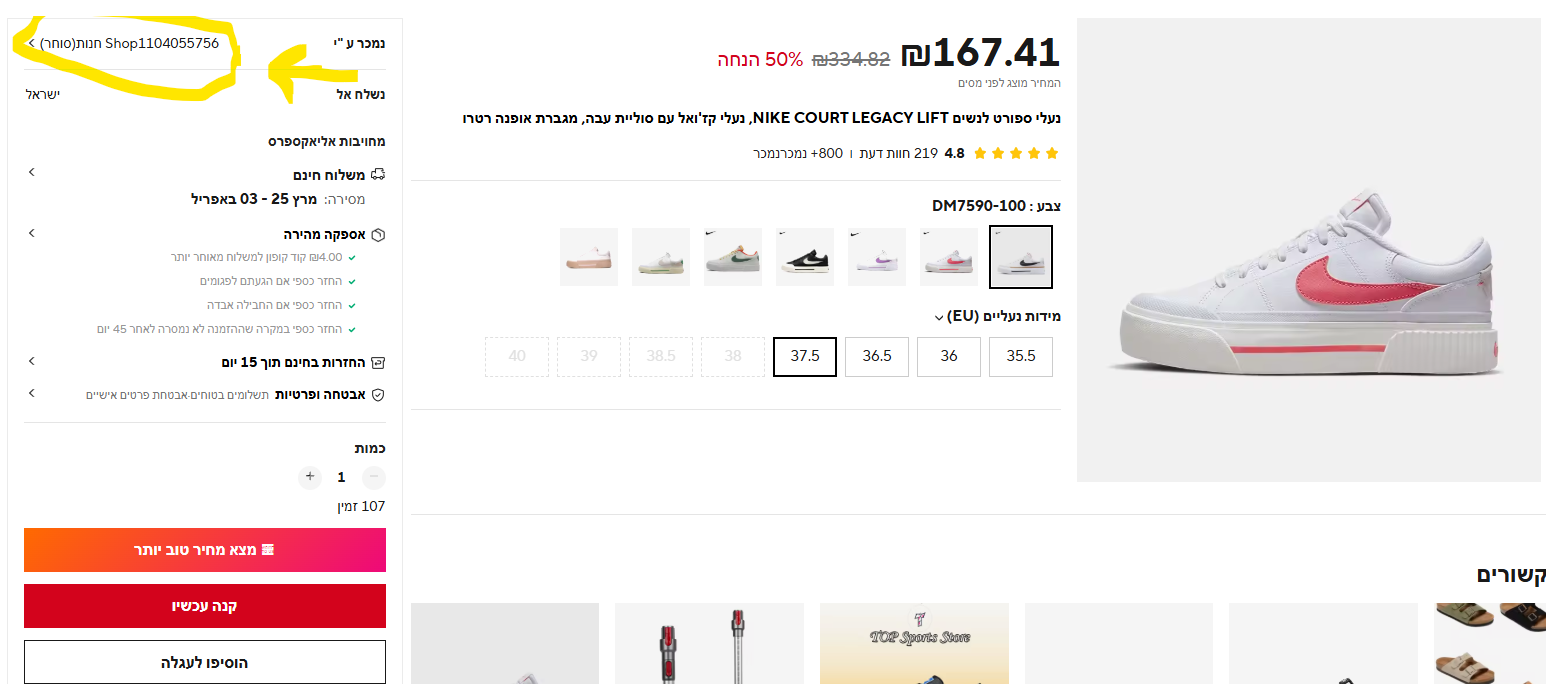Image resolution: width=1546 pixels, height=684 pixels.
Task: Click the red Buy Now button
Action: [205, 606]
